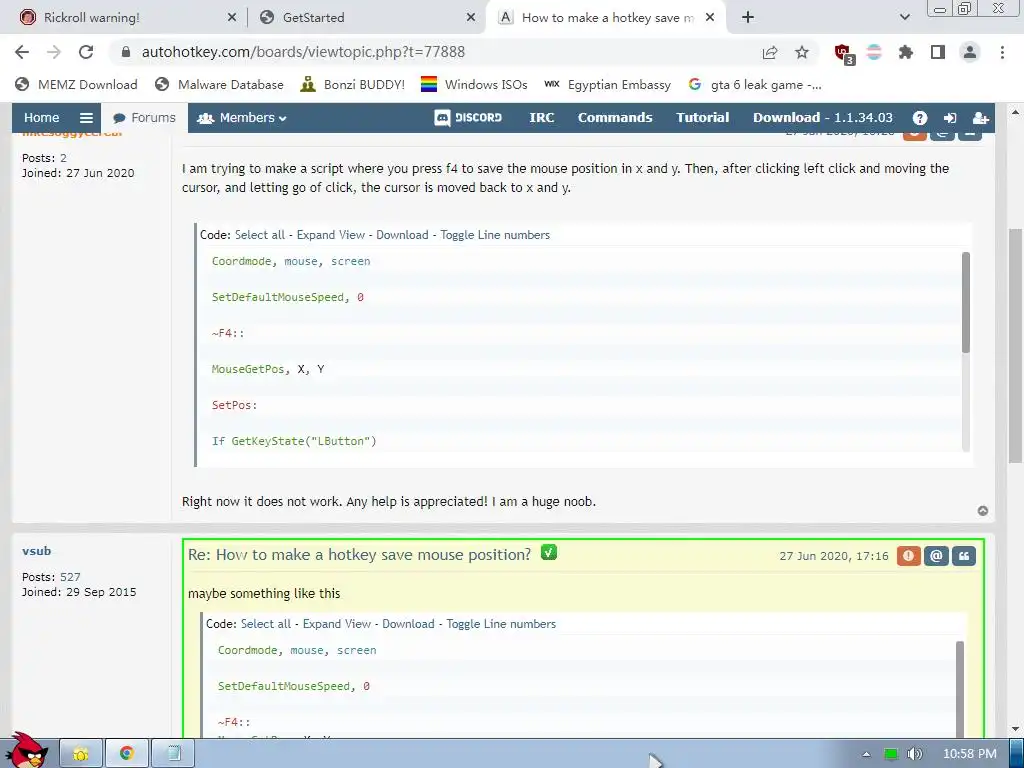Click Download in vsub's code box
Viewport: 1024px width, 768px height.
408,624
